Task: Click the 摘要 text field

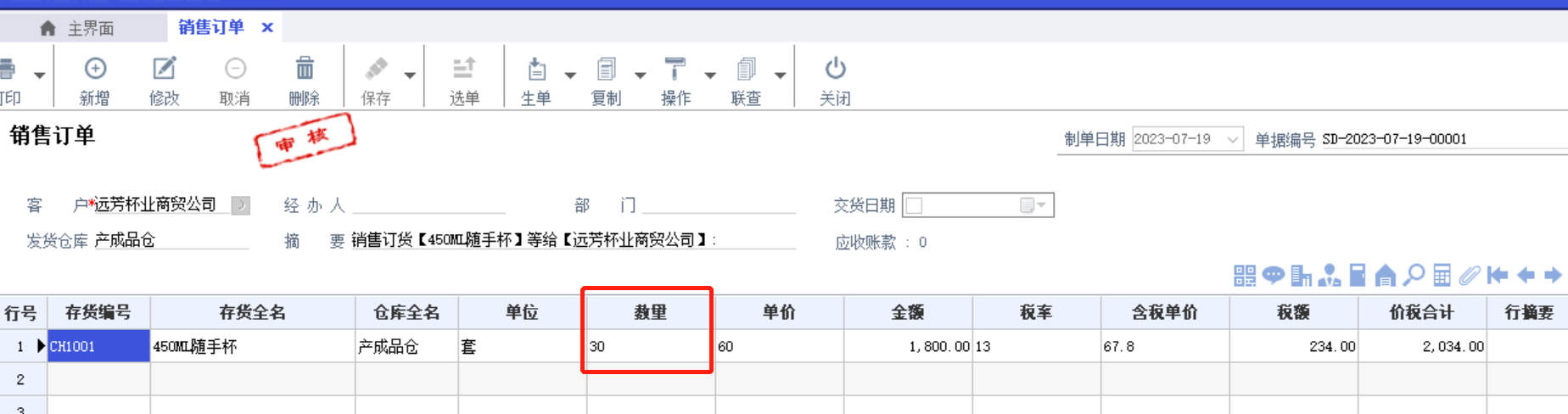Action: (x=574, y=240)
